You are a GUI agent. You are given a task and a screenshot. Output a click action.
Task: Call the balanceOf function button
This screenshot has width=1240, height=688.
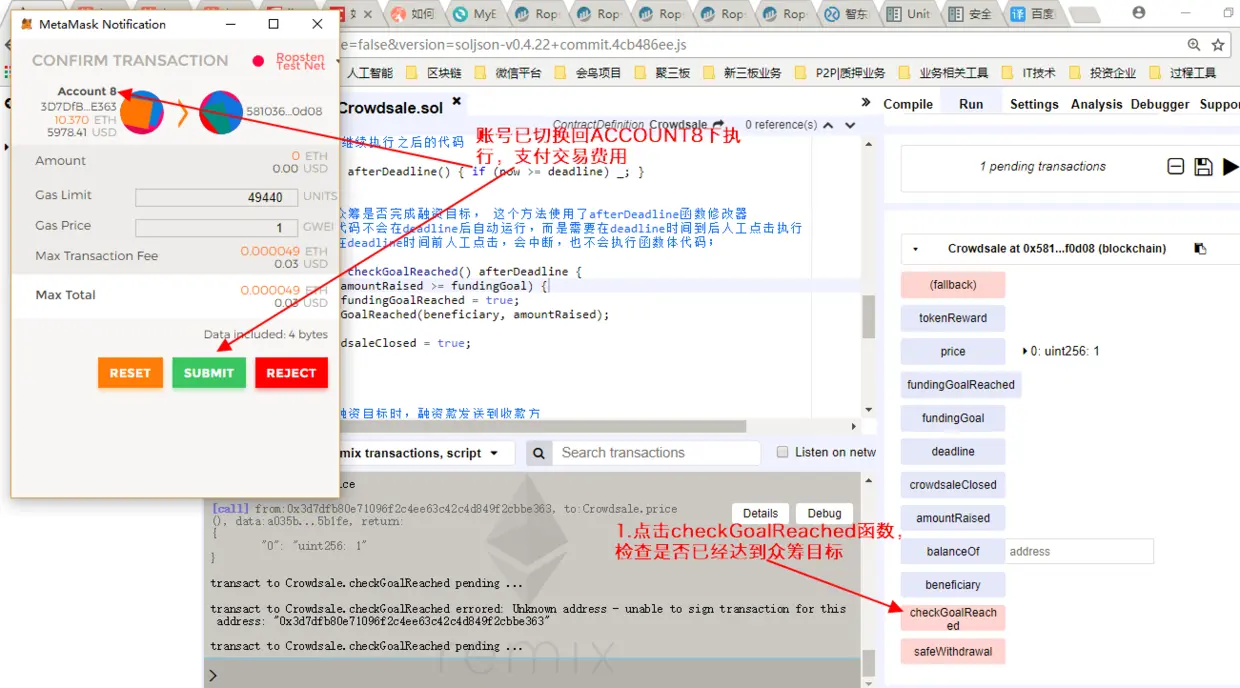[953, 551]
